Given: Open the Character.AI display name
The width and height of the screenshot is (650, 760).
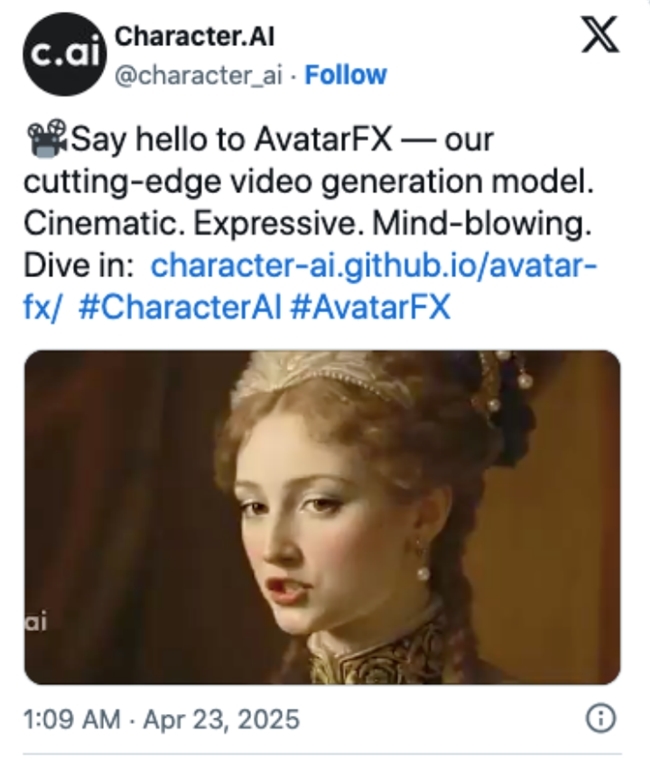Looking at the screenshot, I should (x=194, y=36).
